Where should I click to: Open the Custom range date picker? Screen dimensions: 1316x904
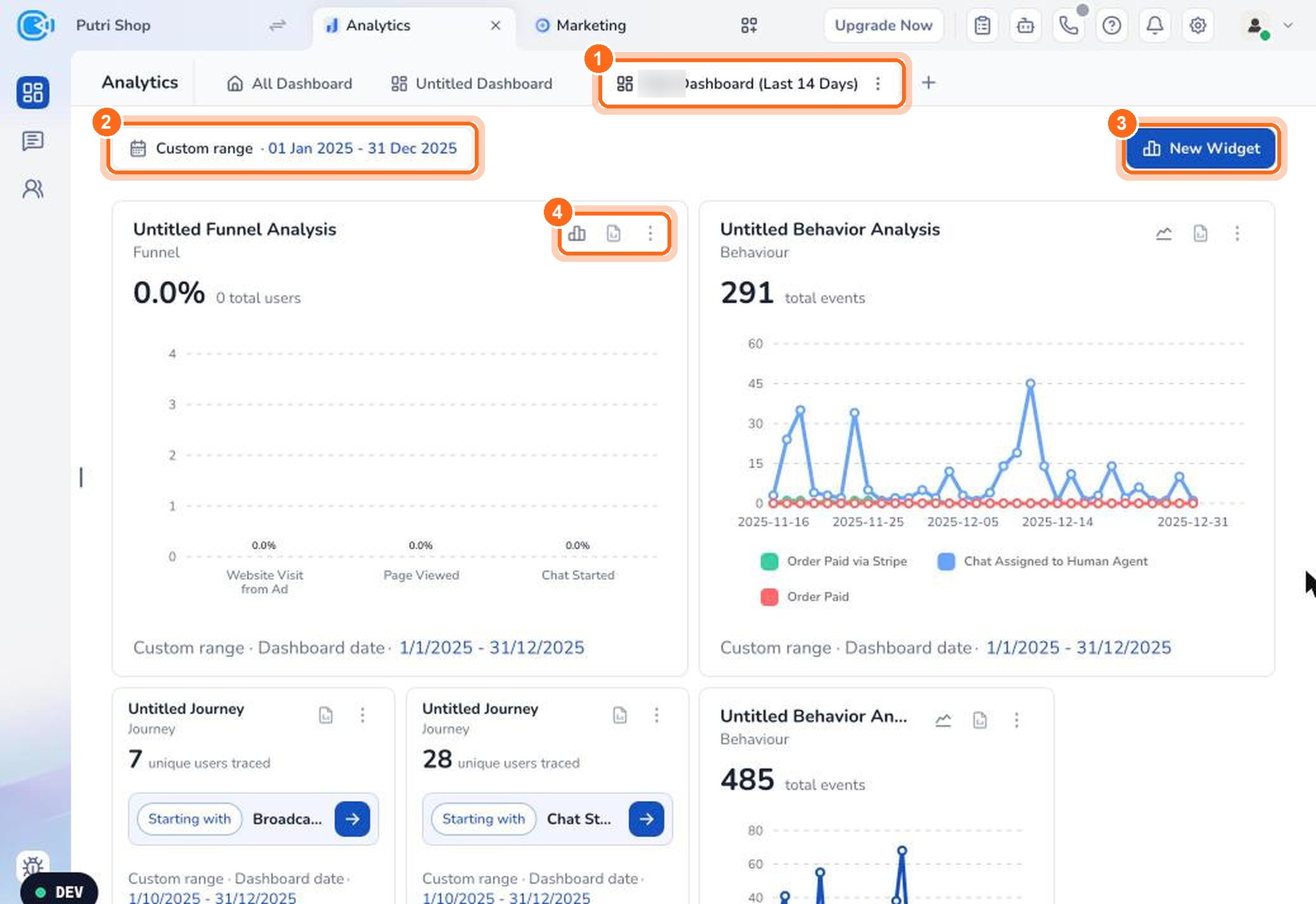click(x=294, y=148)
